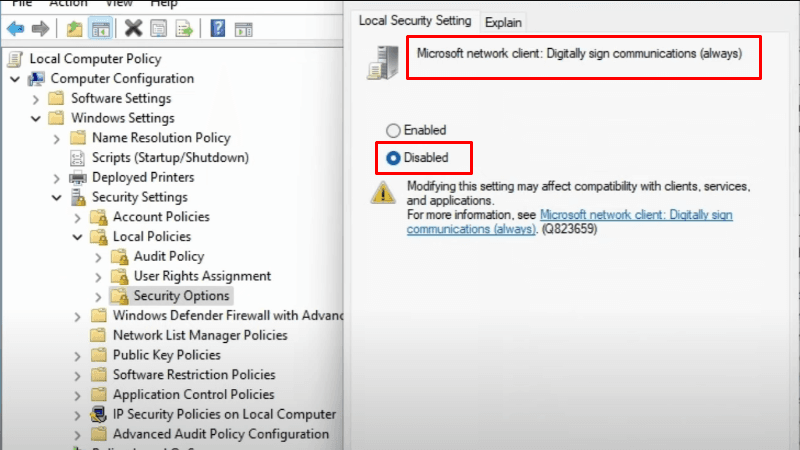The width and height of the screenshot is (800, 450).
Task: Select User Rights Assignment tree item
Action: tap(202, 276)
